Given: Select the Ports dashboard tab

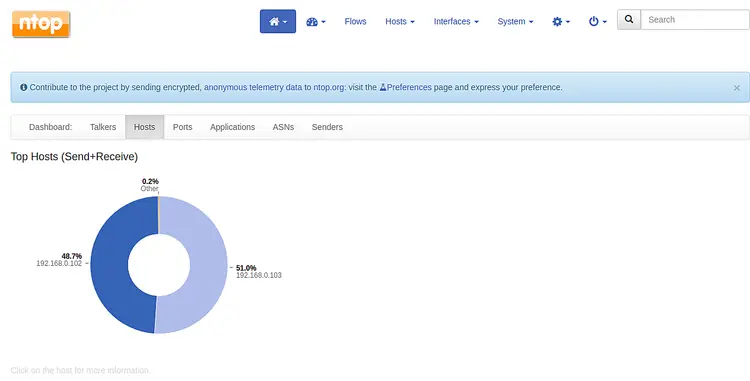Looking at the screenshot, I should tap(183, 127).
